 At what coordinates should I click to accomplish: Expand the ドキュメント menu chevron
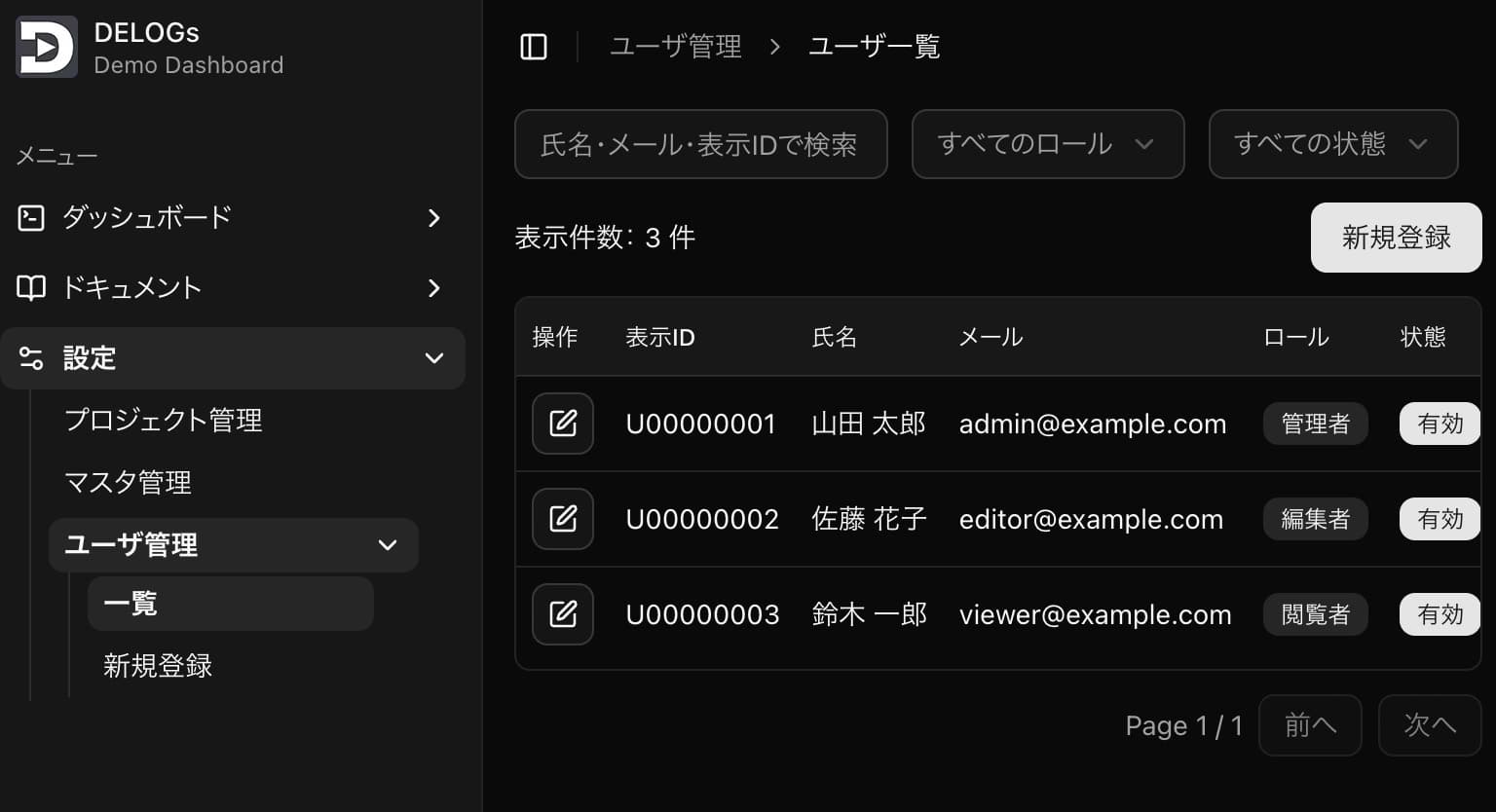[x=434, y=288]
